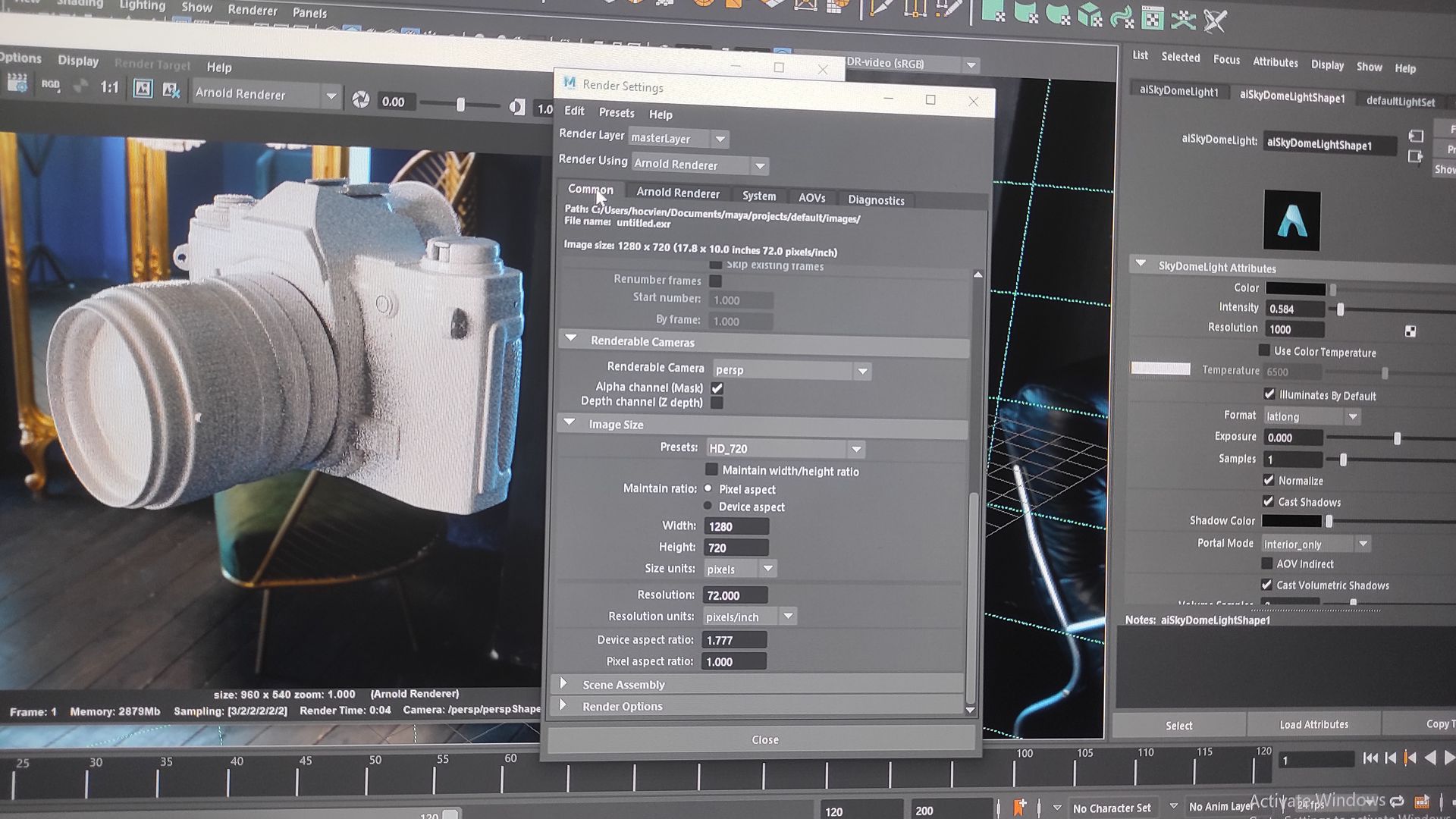Set Render View to 1:1 real size
The image size is (1456, 819).
(109, 87)
